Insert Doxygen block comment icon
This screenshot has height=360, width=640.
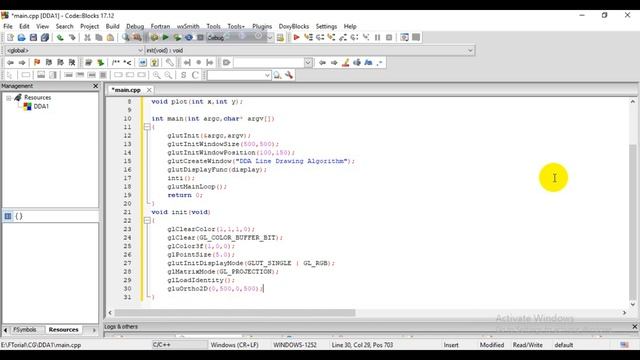[116, 62]
